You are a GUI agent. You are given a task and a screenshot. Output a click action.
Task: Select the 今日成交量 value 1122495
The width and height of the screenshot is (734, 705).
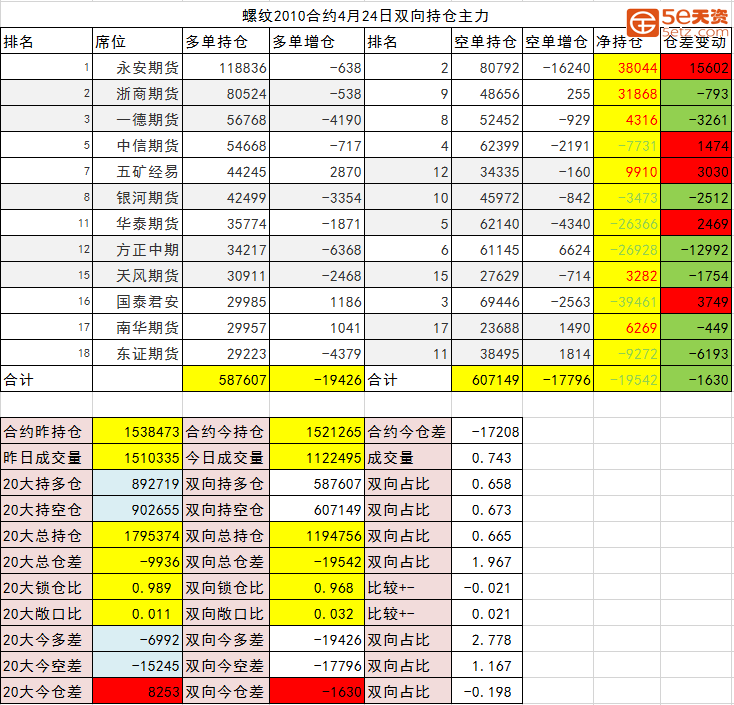coord(317,457)
